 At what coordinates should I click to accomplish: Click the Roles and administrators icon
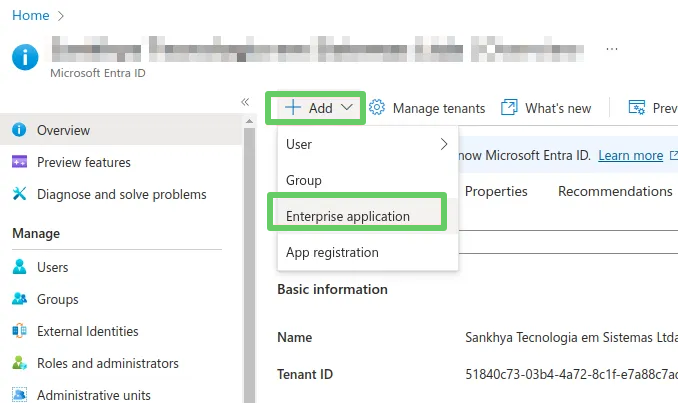[19, 363]
